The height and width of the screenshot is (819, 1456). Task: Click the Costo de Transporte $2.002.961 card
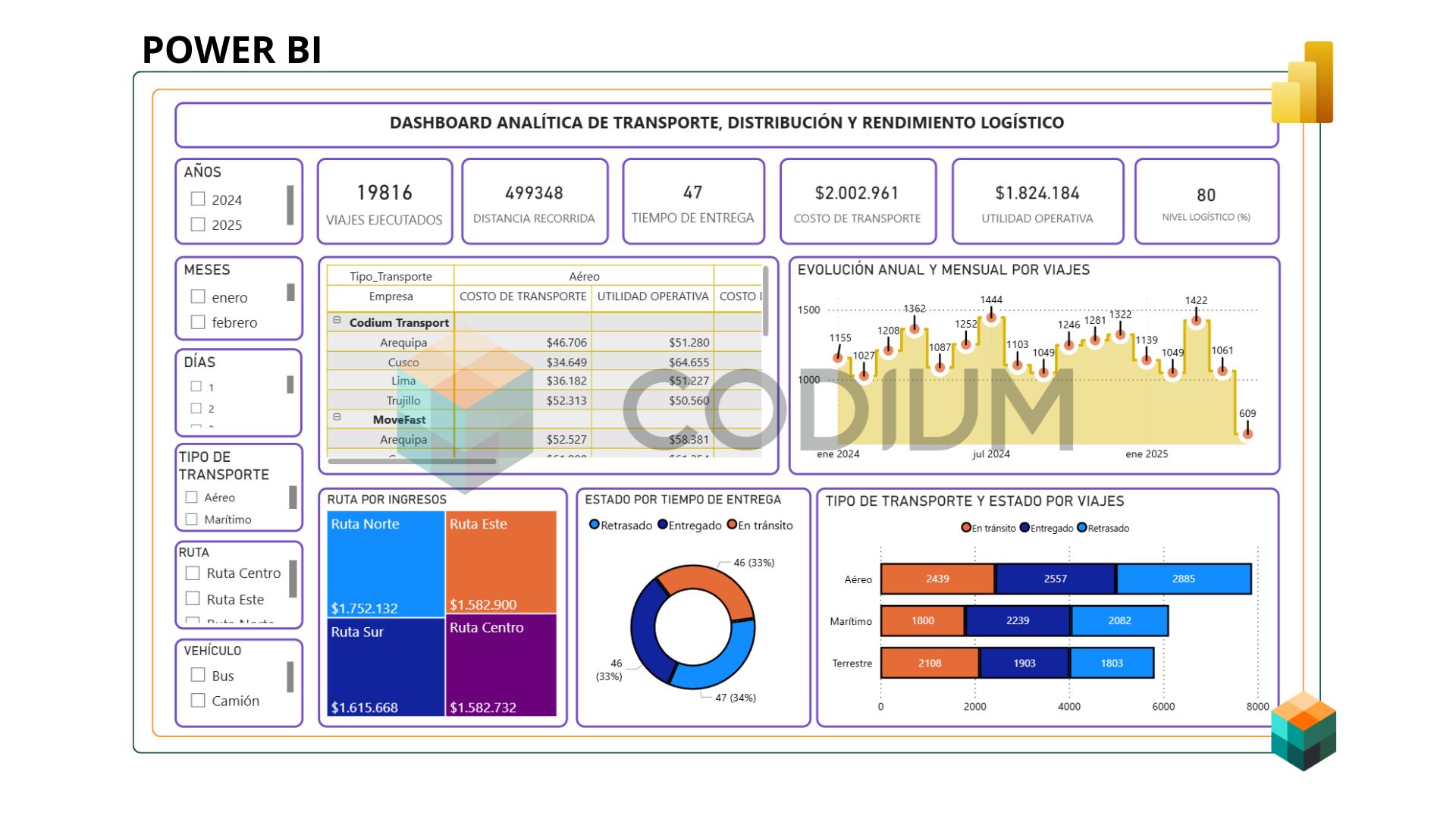tap(858, 202)
